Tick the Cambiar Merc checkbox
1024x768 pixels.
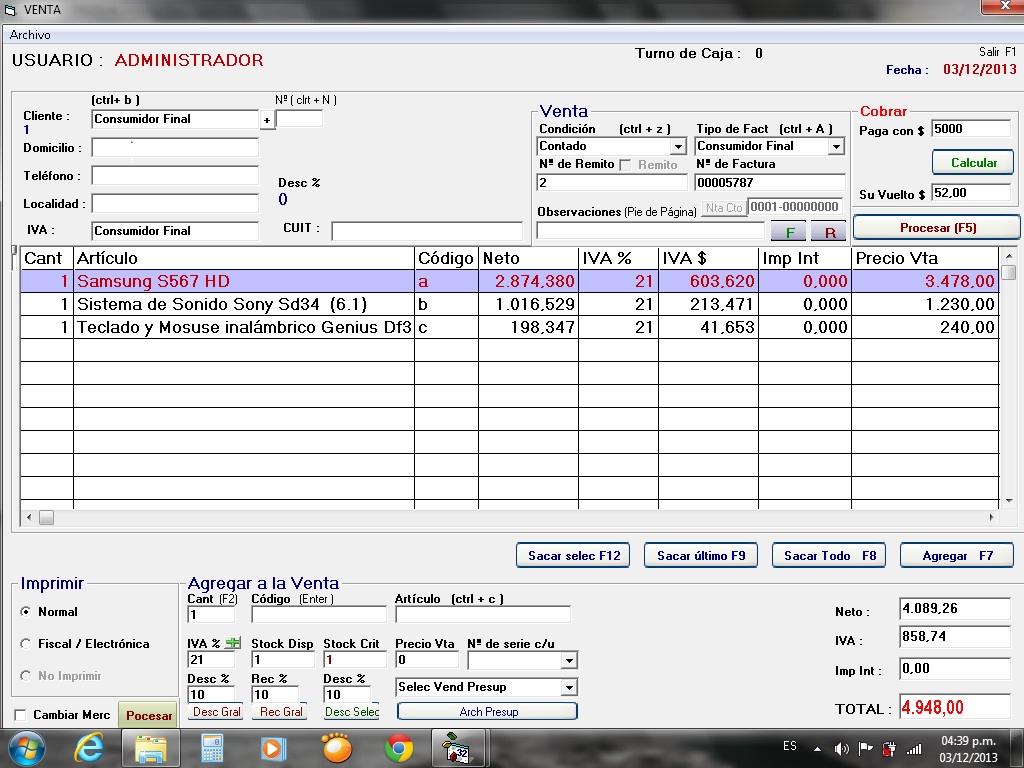pos(20,715)
